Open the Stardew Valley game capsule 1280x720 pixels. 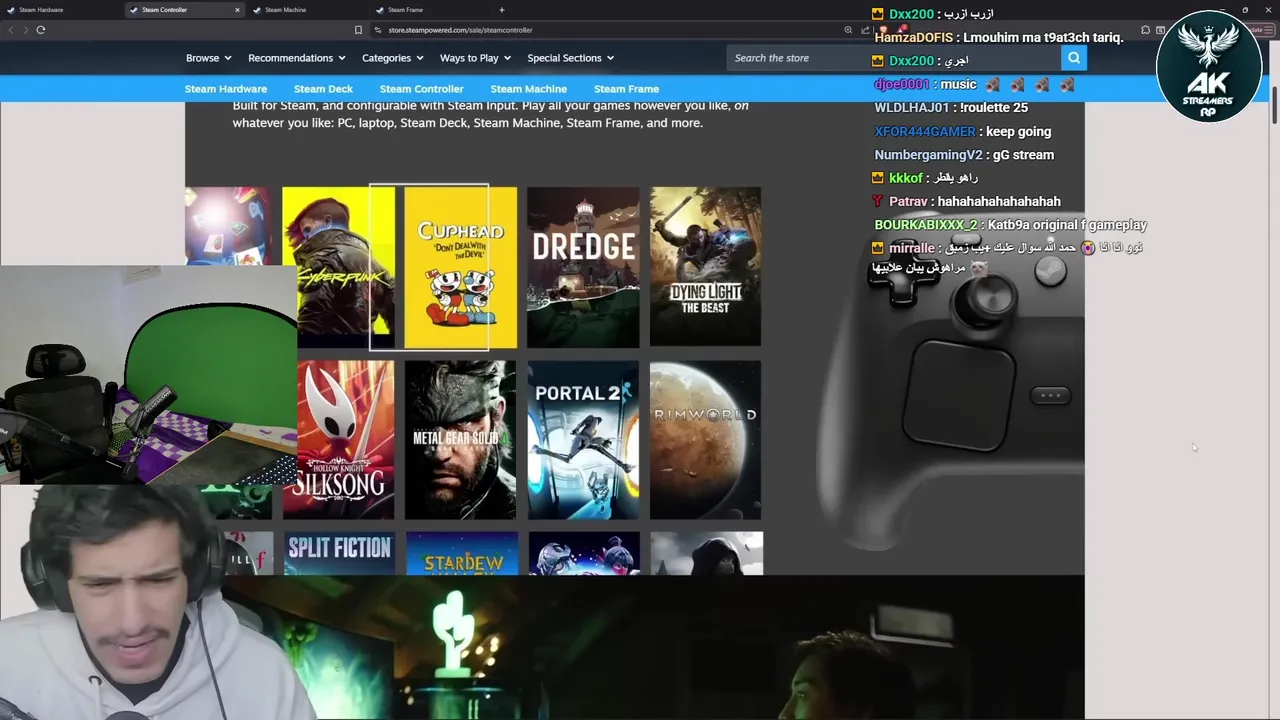coord(462,553)
